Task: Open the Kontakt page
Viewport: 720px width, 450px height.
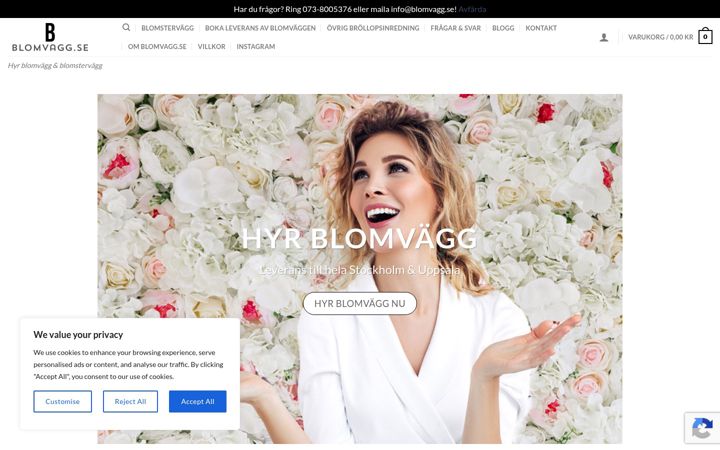Action: 541,28
